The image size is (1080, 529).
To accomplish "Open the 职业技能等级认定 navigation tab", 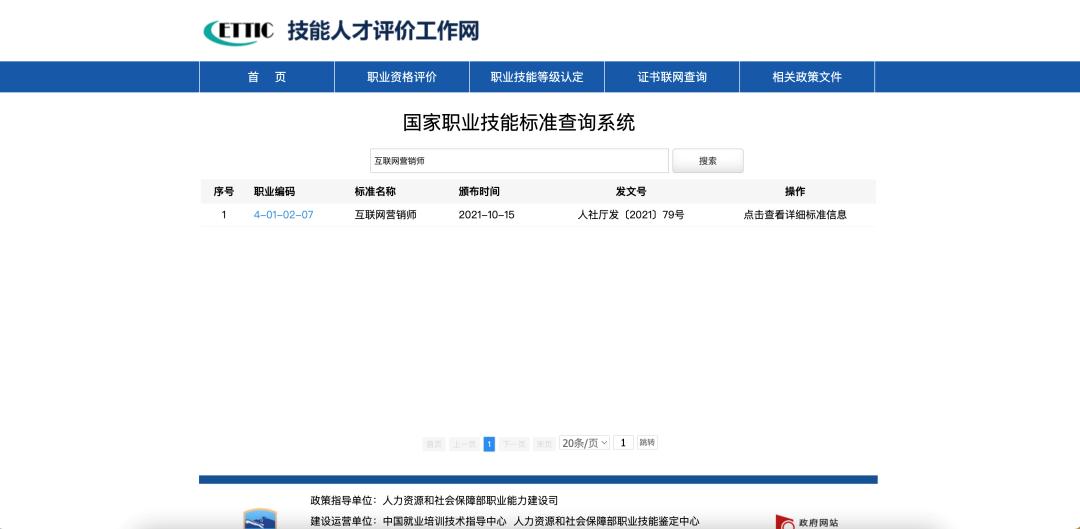I will point(537,77).
